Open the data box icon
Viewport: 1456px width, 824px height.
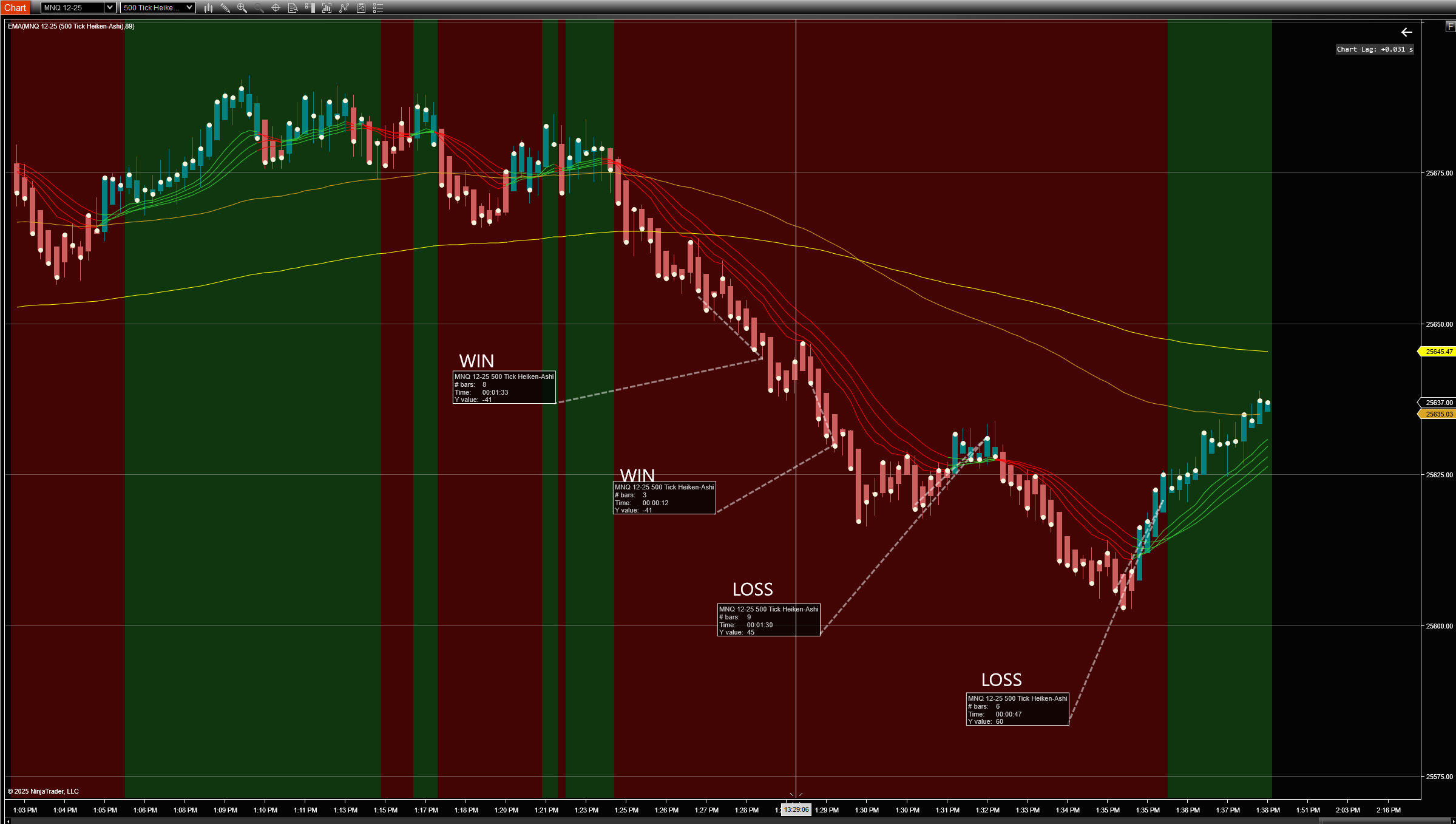coord(293,8)
